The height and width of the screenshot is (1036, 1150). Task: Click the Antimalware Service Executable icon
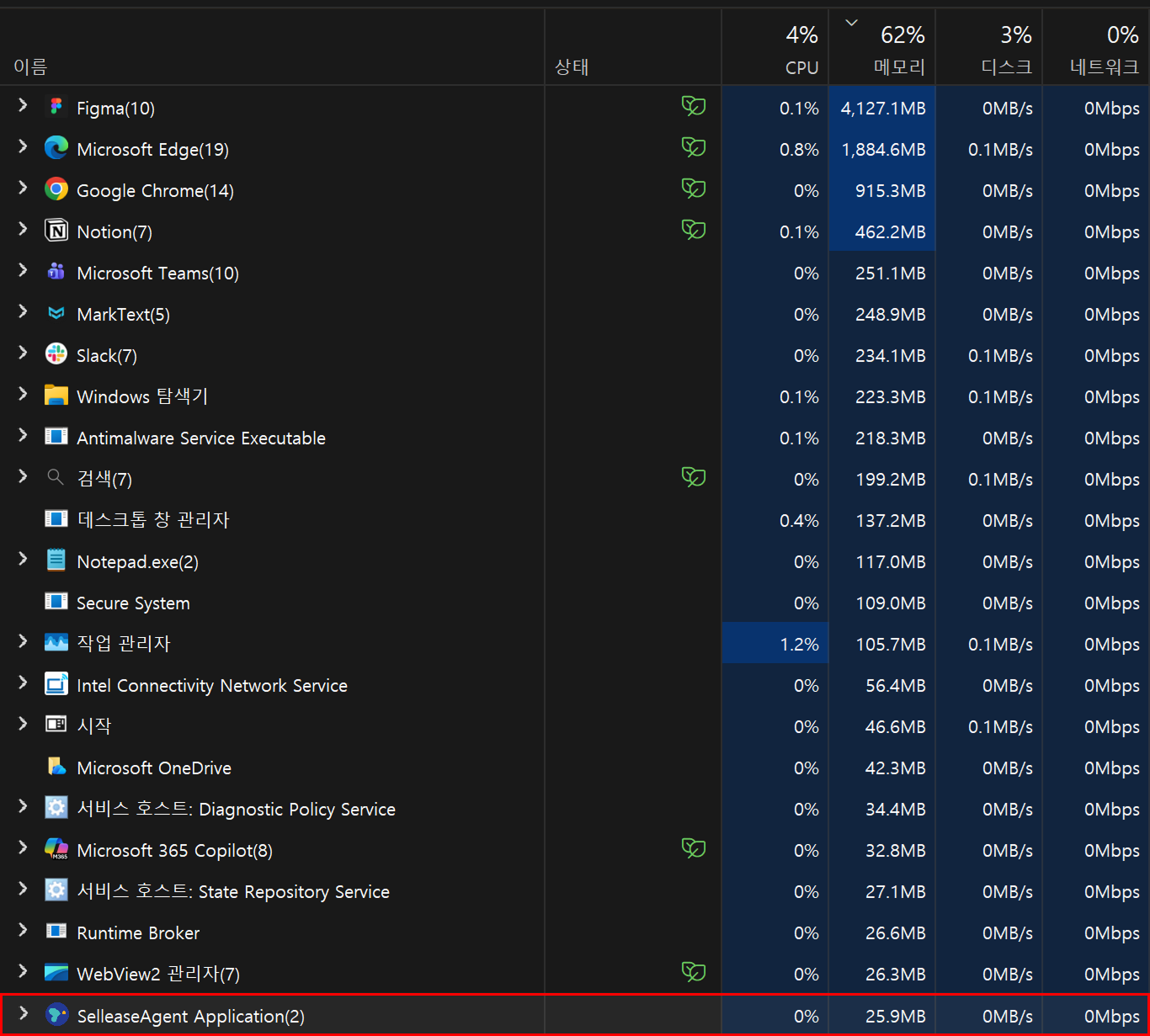[x=56, y=437]
